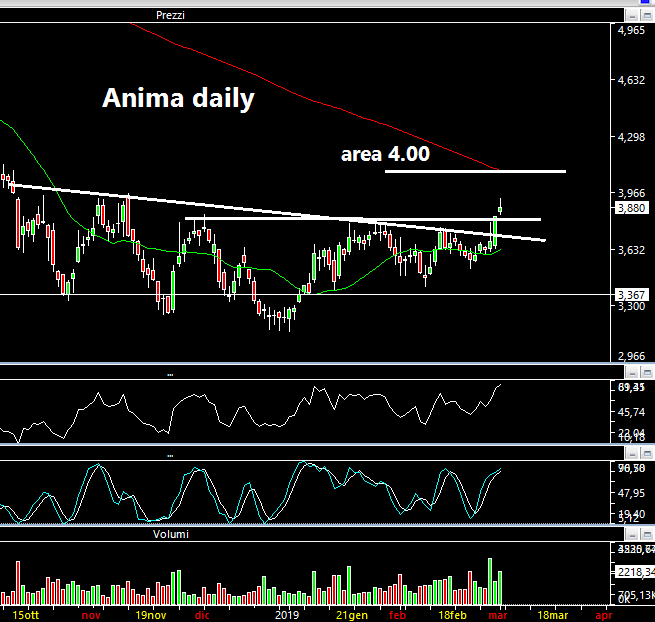
Task: Select the horizontal resistance line under 'area 4.00'
Action: coord(475,171)
